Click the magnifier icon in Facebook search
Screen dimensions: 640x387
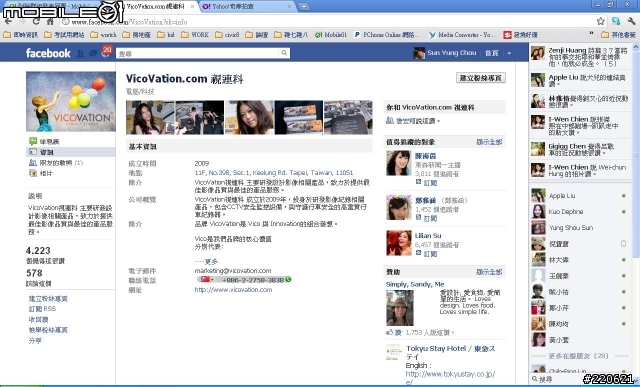[284, 53]
